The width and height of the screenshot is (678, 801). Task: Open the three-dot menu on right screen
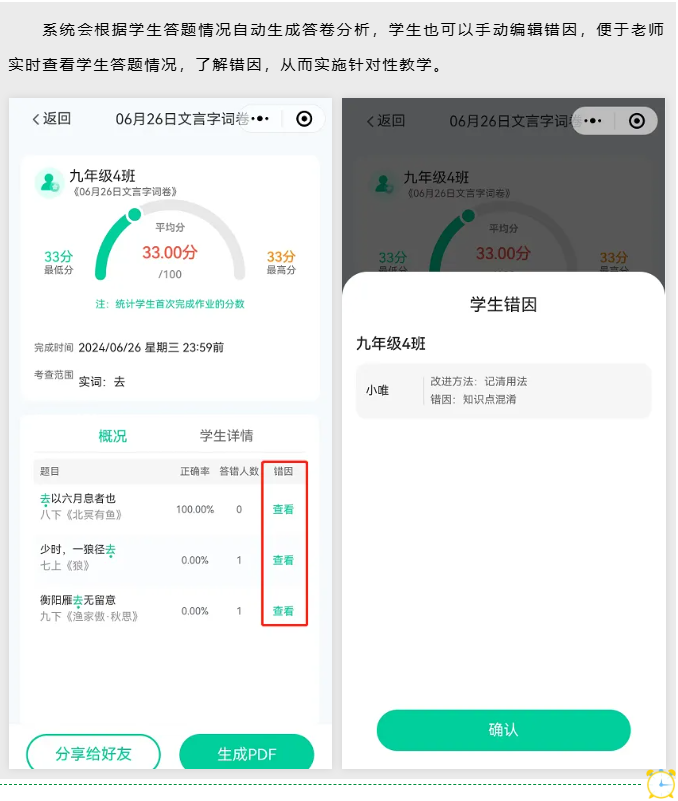coord(593,121)
